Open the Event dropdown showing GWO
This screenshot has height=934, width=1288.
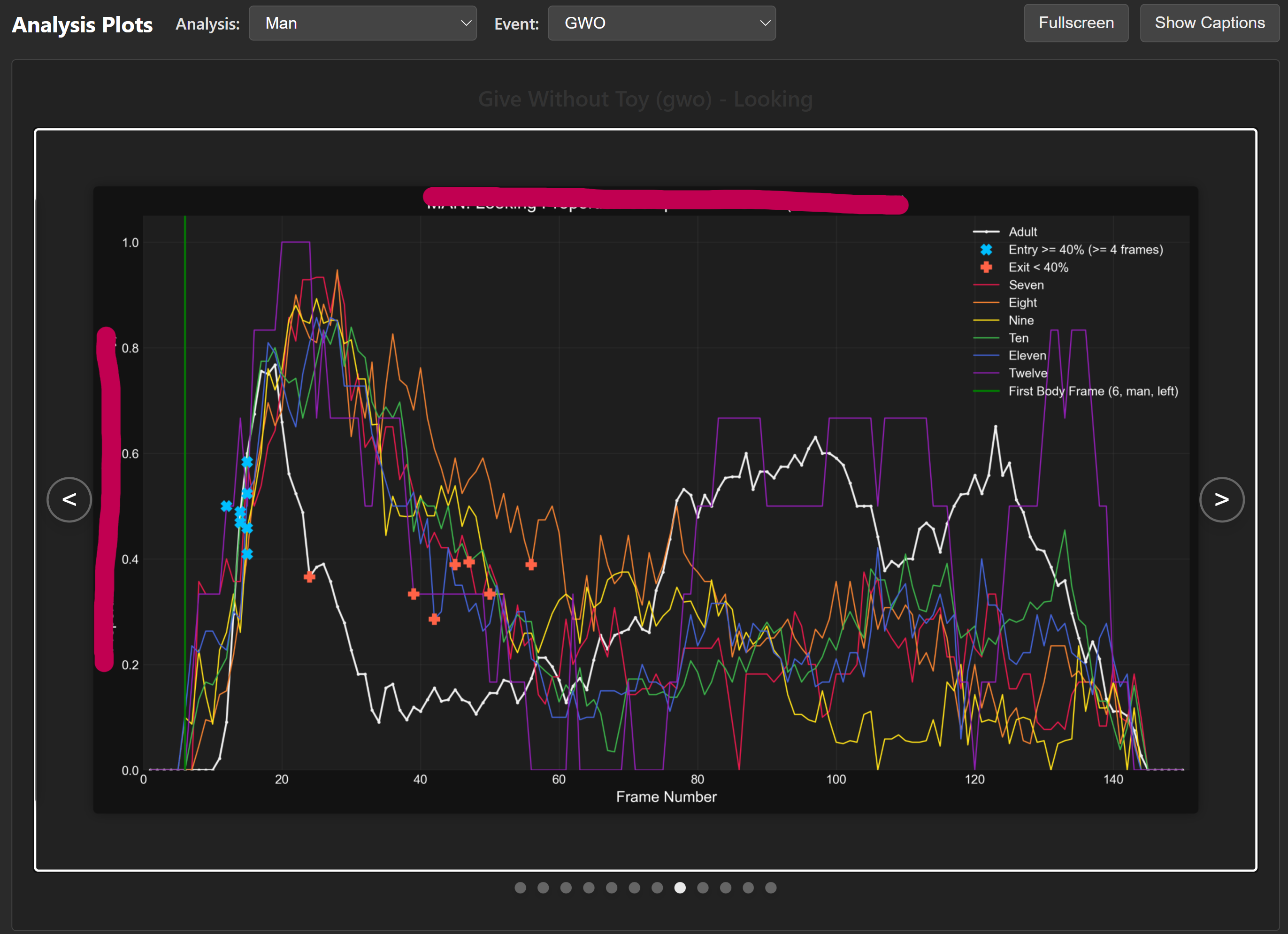coord(662,23)
